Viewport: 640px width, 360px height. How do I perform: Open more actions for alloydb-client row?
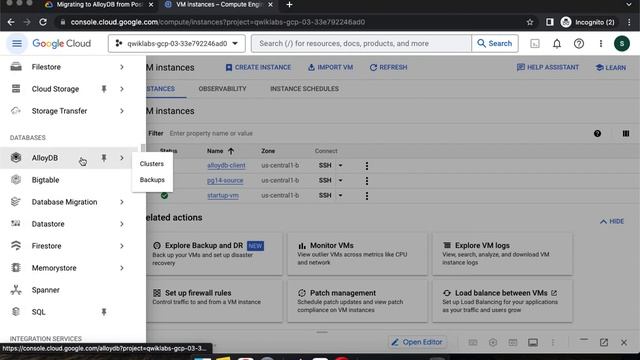click(x=367, y=166)
